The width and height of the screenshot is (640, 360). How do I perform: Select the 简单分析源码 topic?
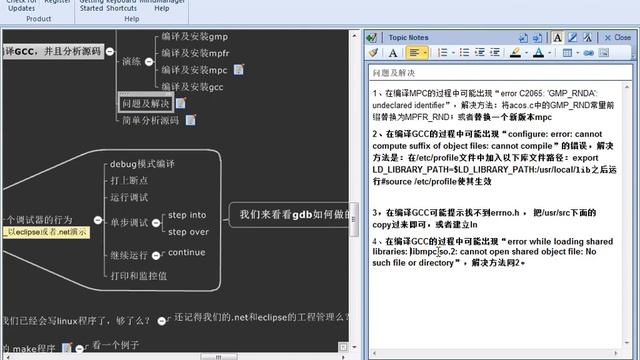pos(150,120)
